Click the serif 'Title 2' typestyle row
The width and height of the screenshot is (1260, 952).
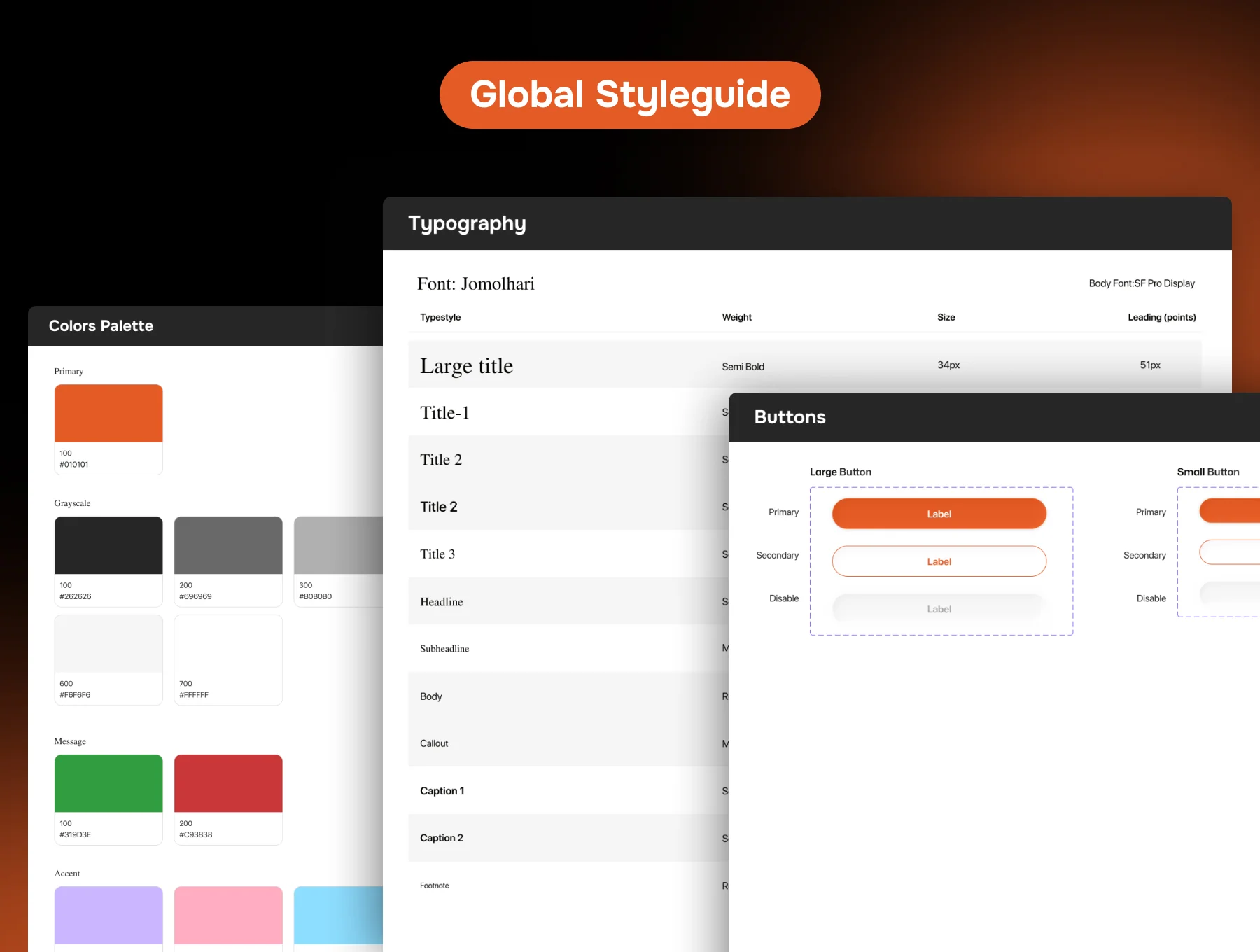pos(568,460)
